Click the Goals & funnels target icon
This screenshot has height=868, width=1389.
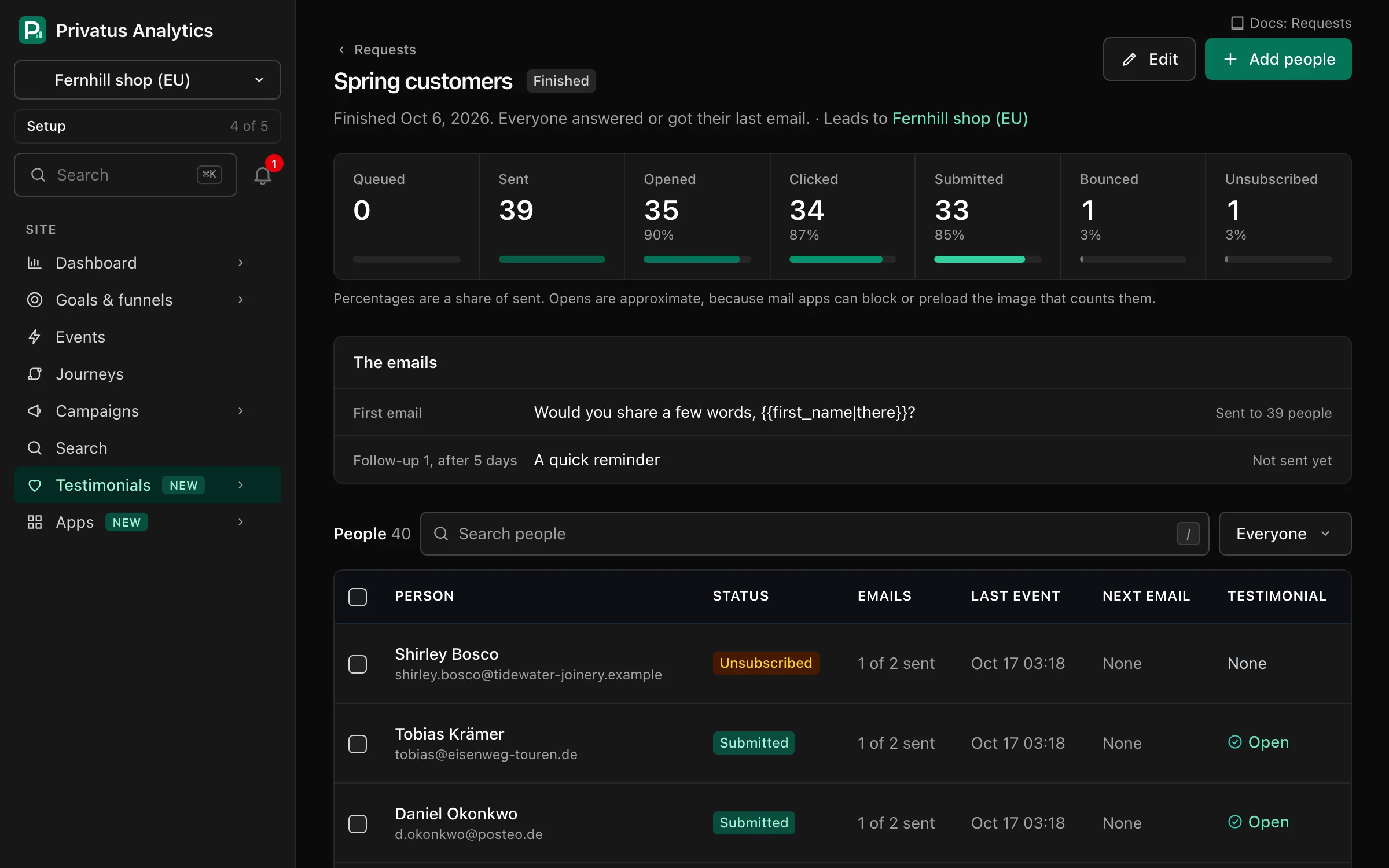coord(35,300)
